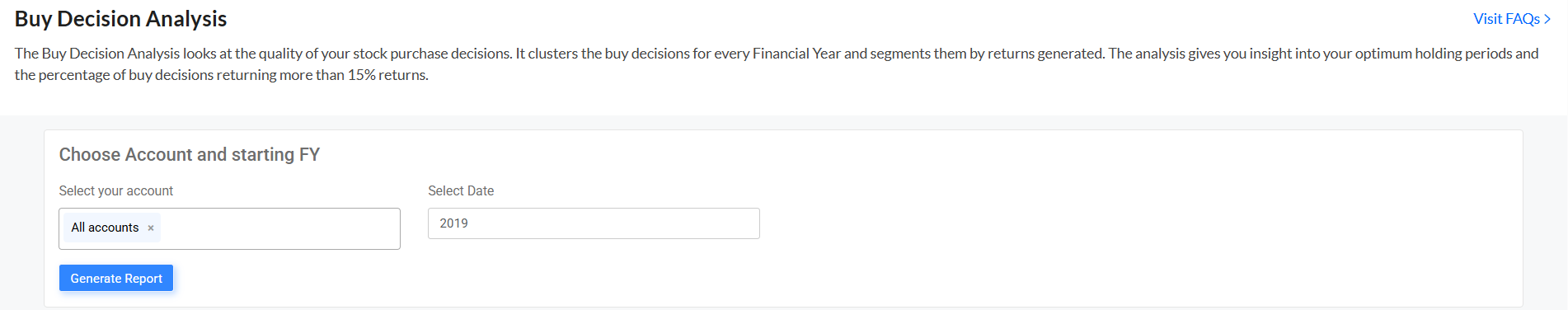
Task: Click the Buy Decision Analysis page title
Action: tap(120, 18)
